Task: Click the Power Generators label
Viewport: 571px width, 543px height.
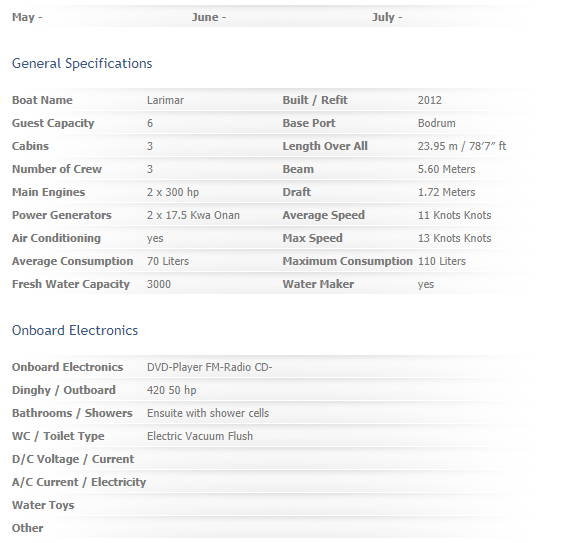Action: click(x=62, y=215)
